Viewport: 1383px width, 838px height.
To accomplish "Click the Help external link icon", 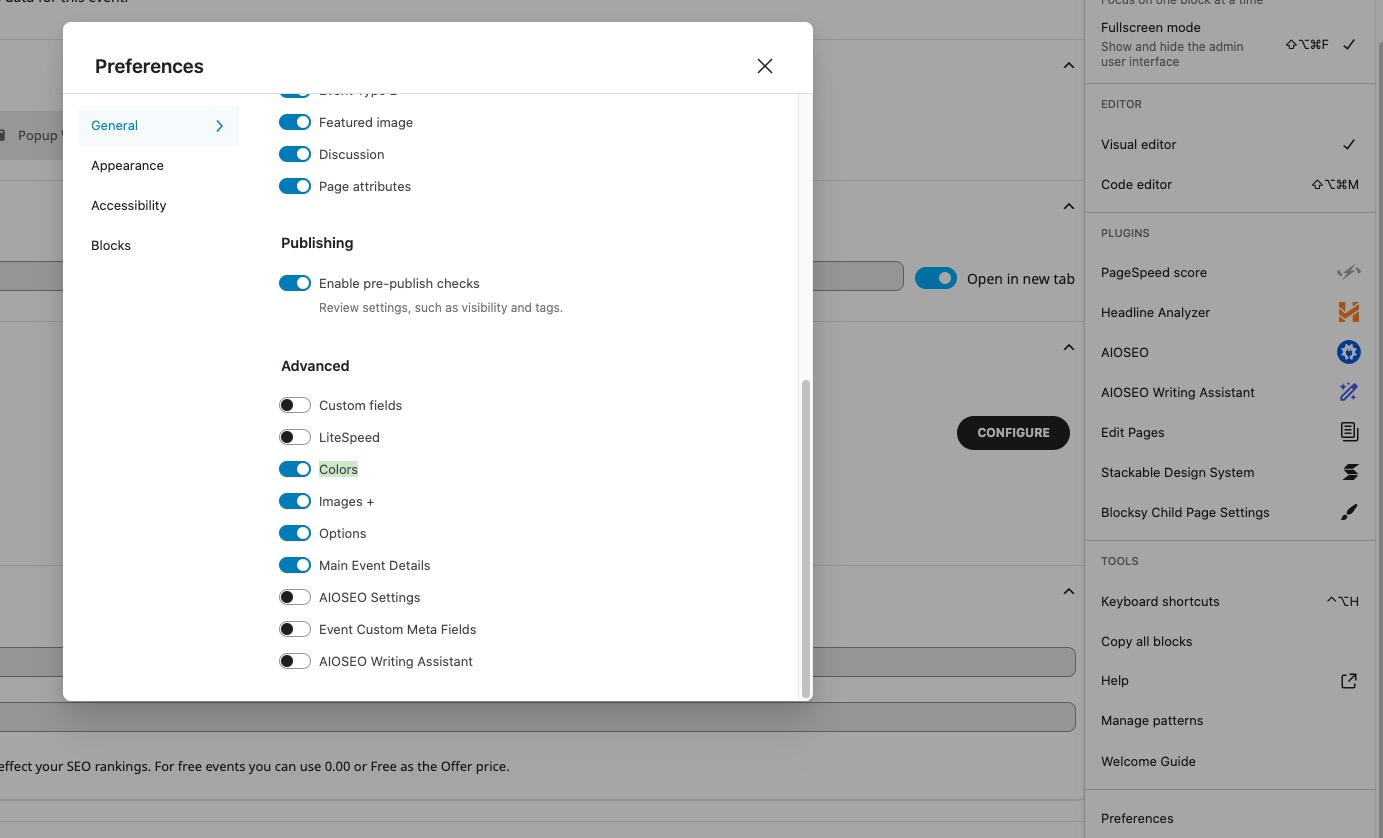I will [1349, 681].
